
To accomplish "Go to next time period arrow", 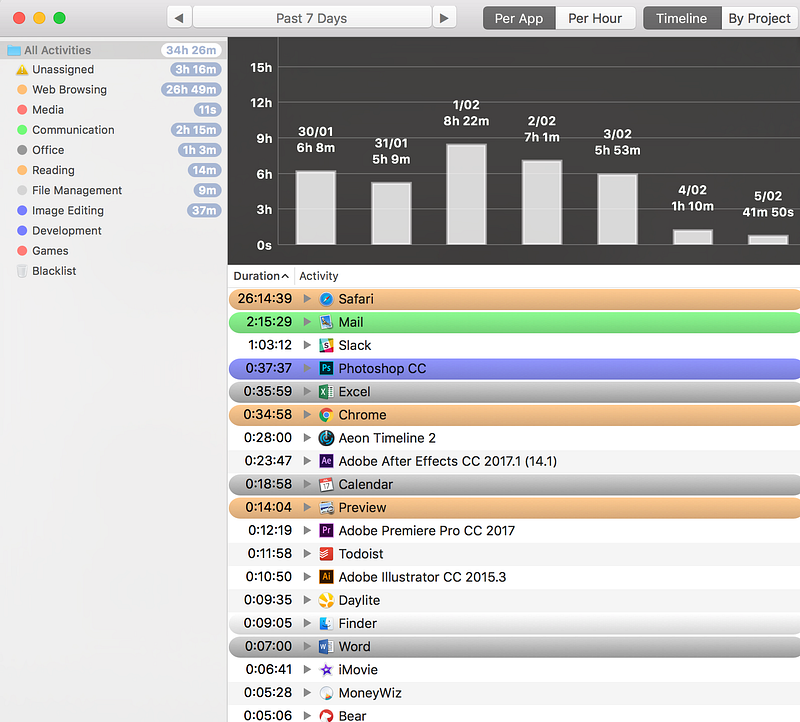I will coord(444,18).
